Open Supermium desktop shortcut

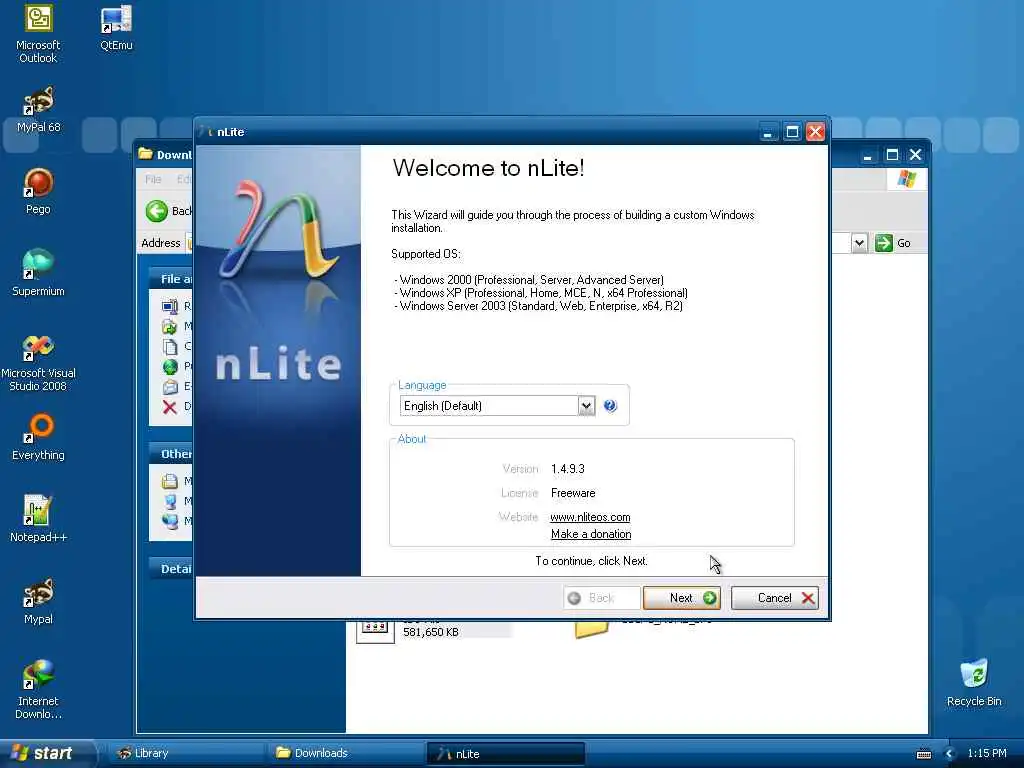click(x=38, y=273)
